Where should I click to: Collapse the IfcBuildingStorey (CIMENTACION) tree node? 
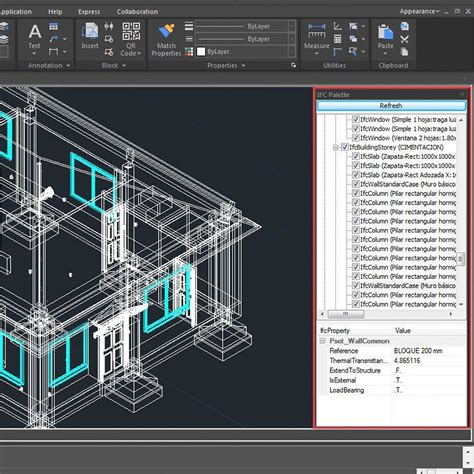click(x=336, y=147)
